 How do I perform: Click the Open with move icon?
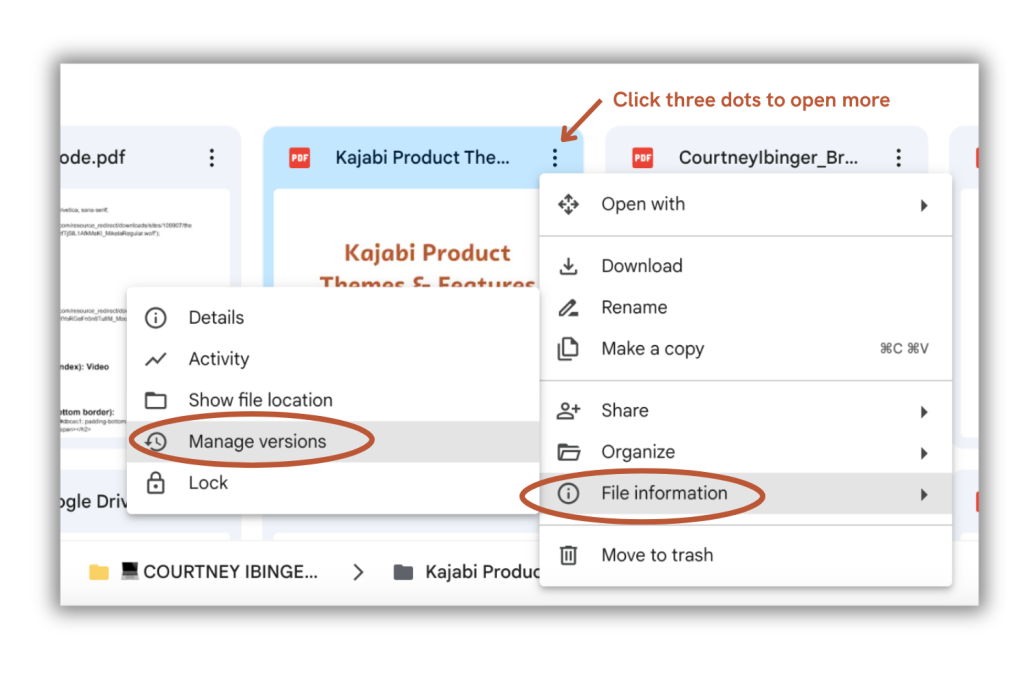click(568, 204)
